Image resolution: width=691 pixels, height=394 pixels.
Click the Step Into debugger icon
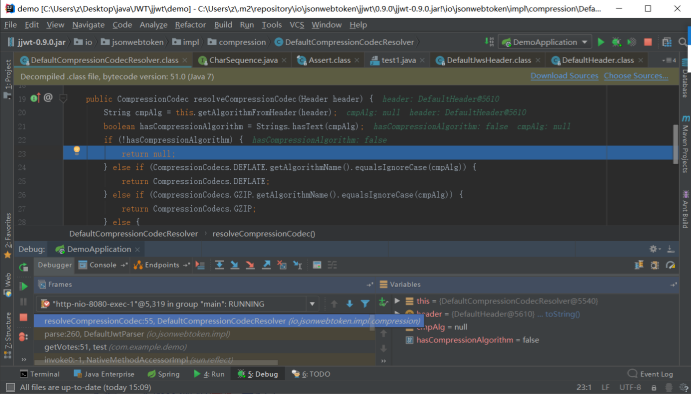[234, 265]
